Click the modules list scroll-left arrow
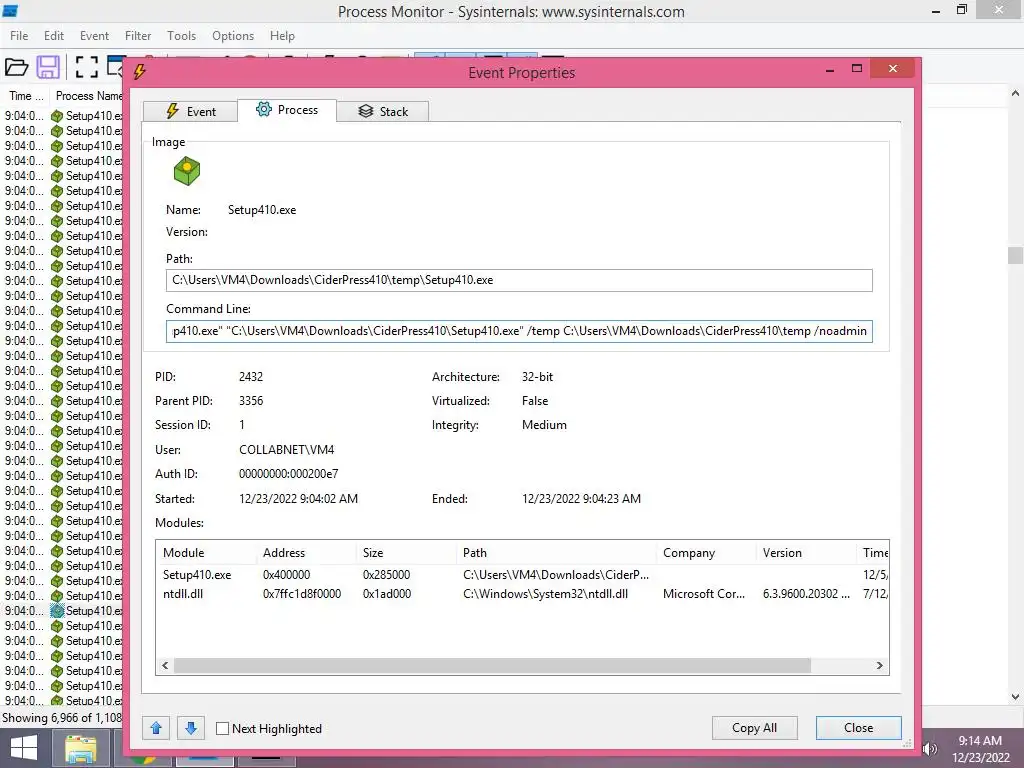 point(165,665)
